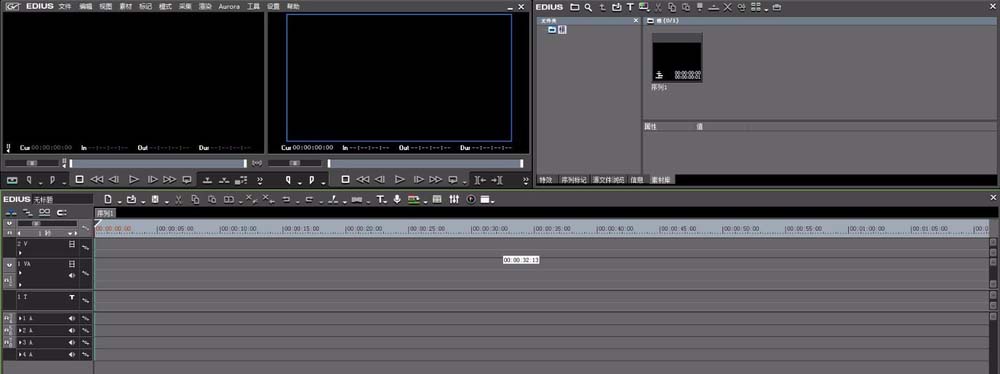Select the sequence thumbnail in the bin
The height and width of the screenshot is (374, 1000).
[x=677, y=57]
